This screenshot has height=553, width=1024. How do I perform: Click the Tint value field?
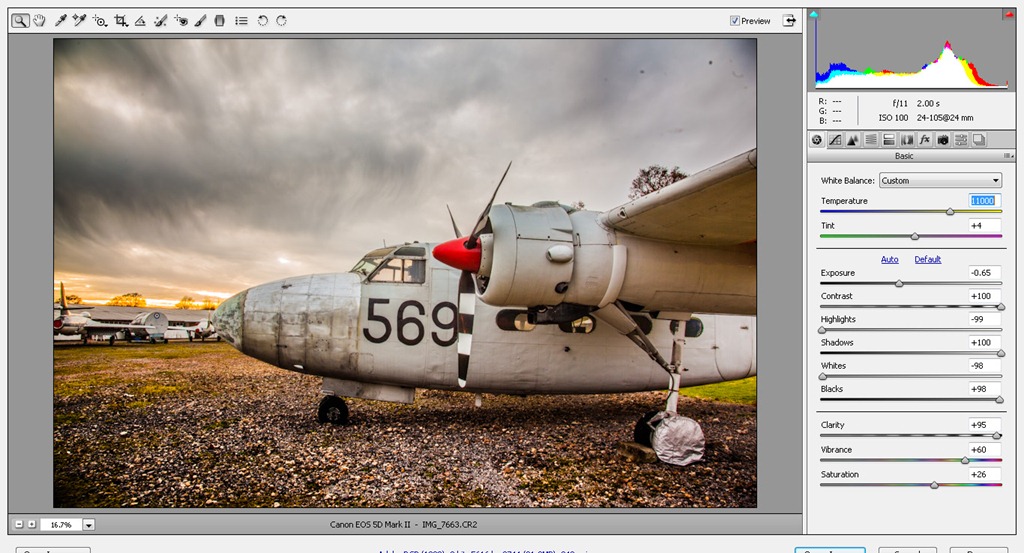click(984, 225)
